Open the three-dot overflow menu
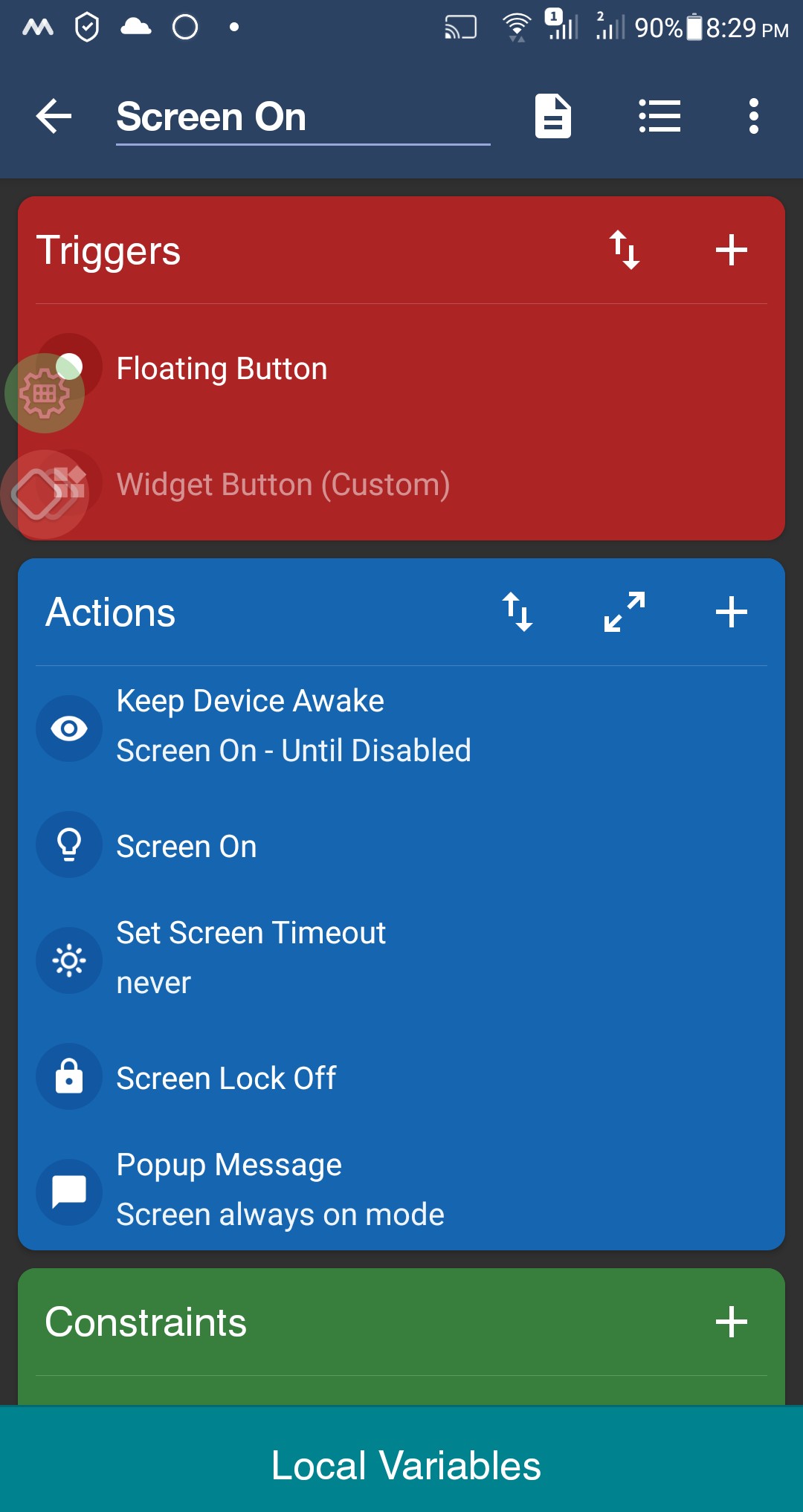 pos(754,117)
